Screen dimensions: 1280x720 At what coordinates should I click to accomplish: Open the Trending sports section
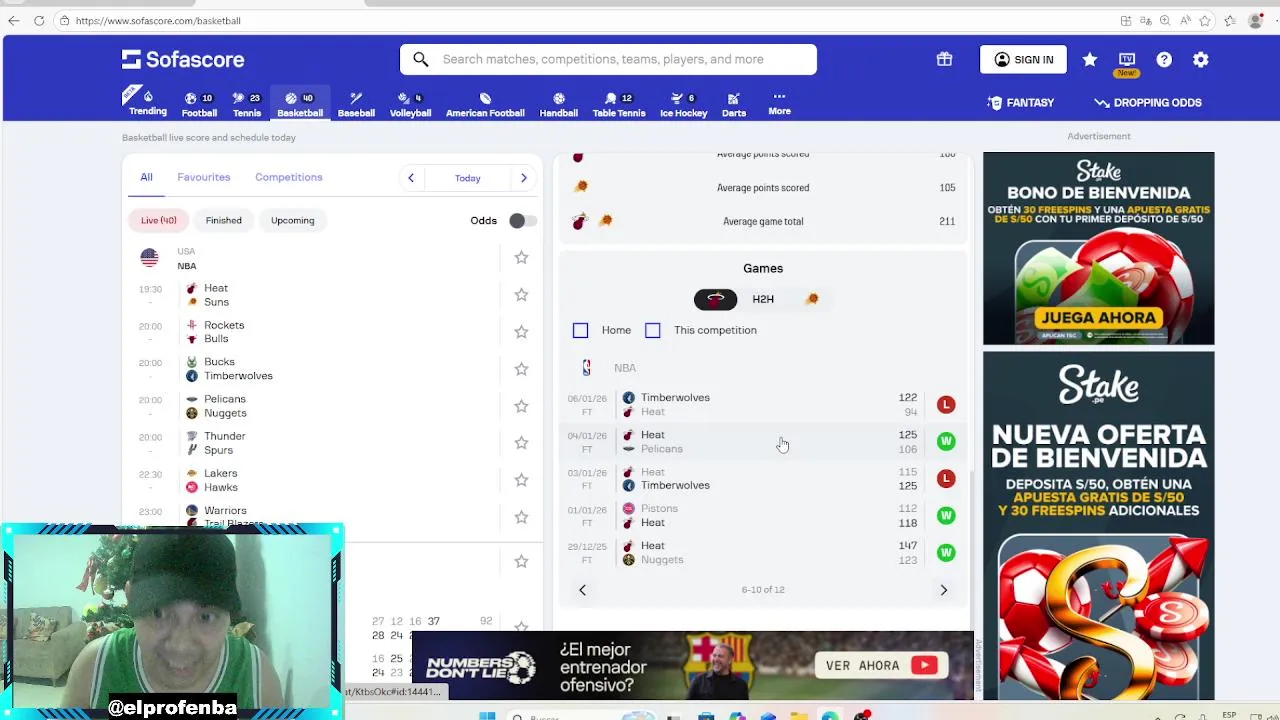click(x=147, y=103)
